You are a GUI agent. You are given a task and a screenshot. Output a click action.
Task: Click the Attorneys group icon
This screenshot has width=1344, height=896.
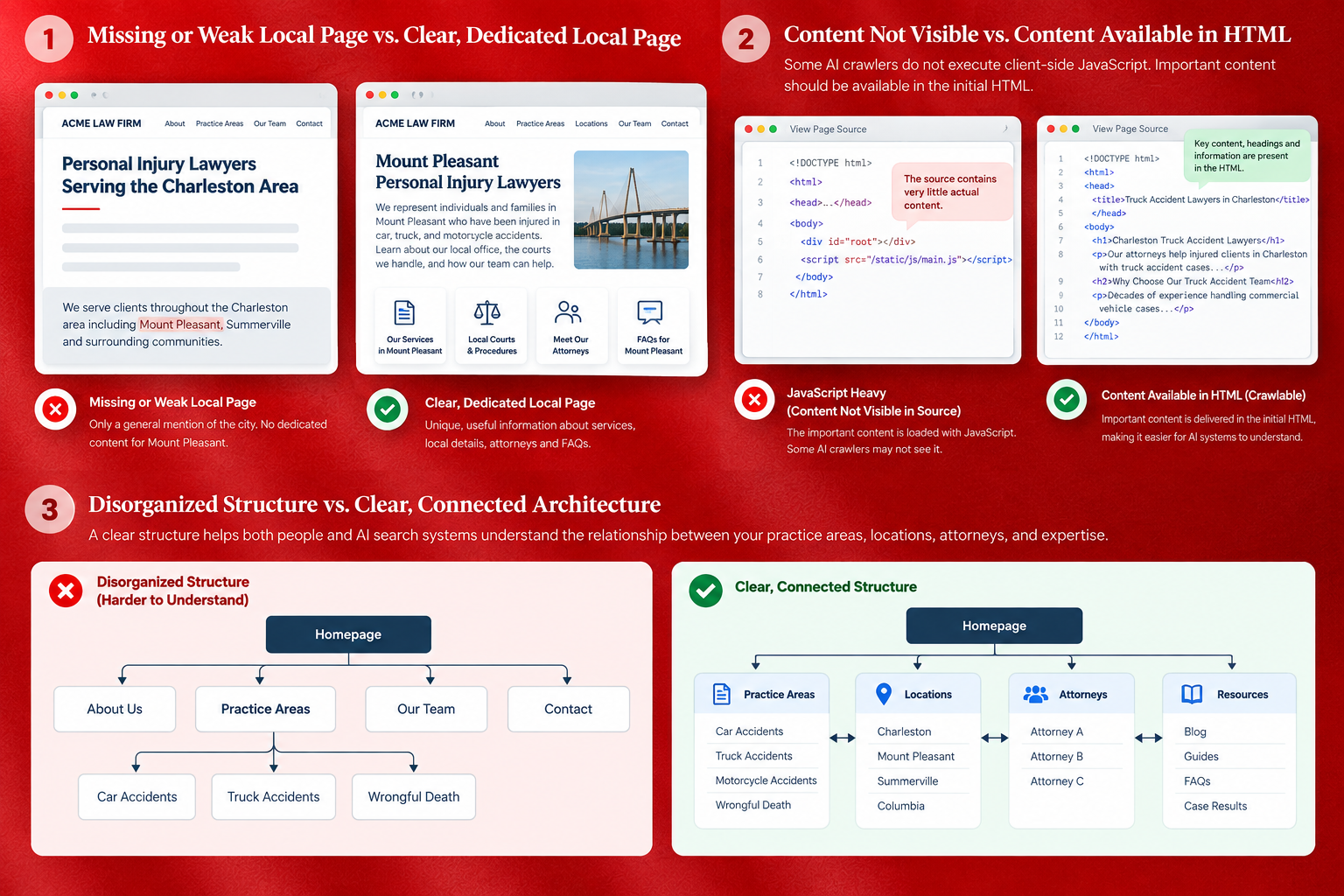point(1036,694)
